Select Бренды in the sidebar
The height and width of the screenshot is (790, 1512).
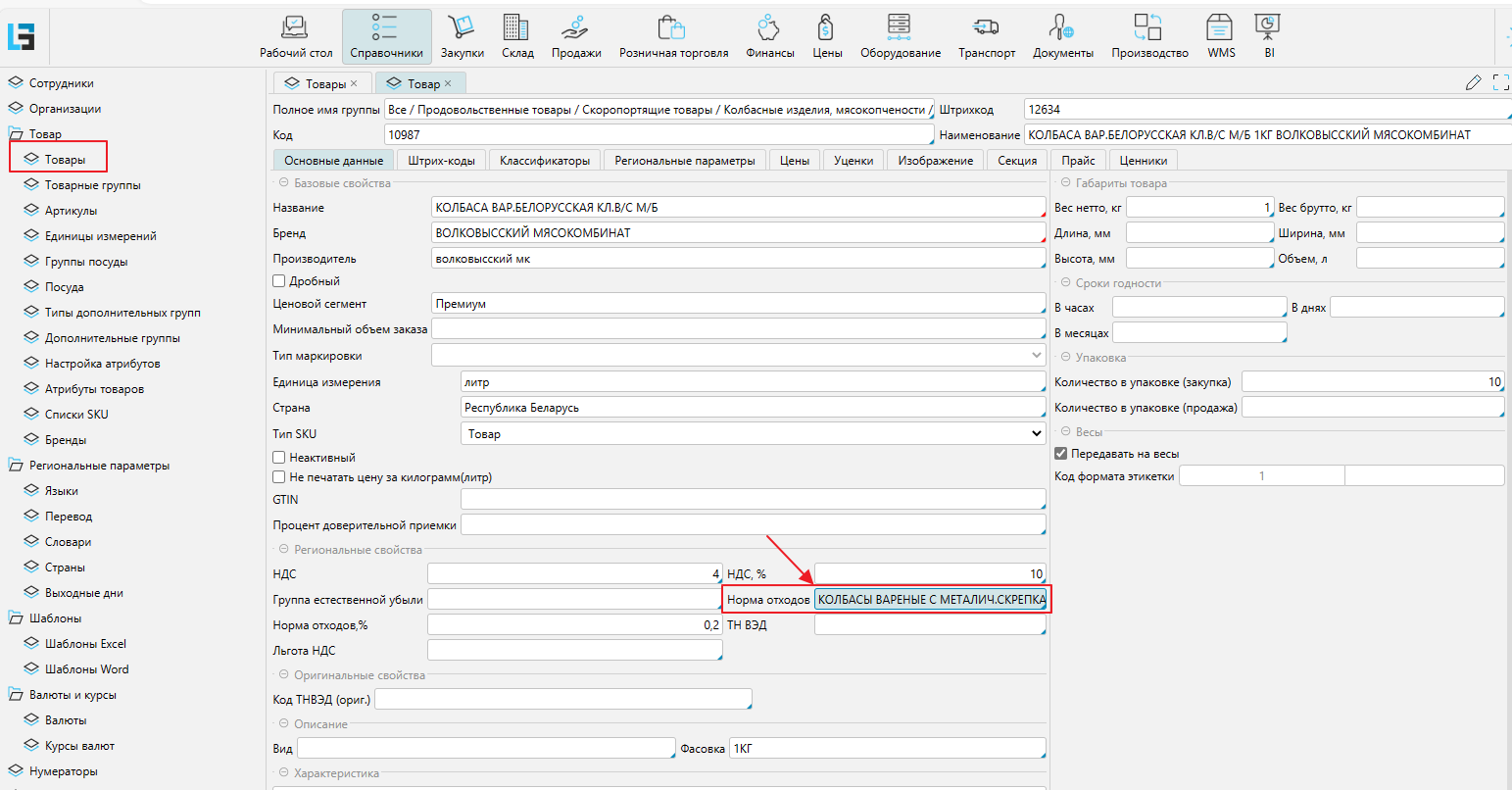coord(66,440)
